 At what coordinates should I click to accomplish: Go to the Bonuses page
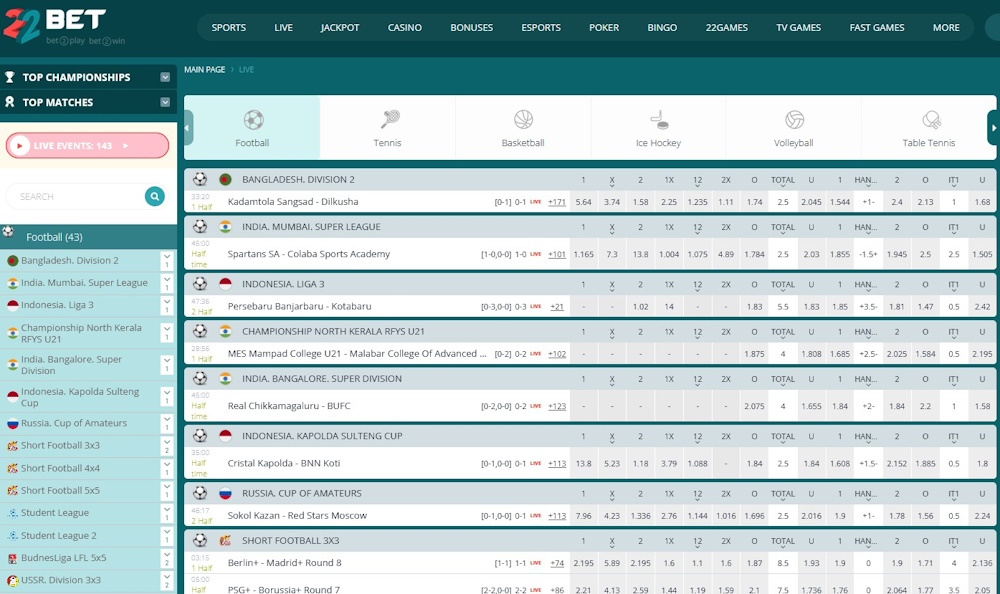pyautogui.click(x=471, y=27)
